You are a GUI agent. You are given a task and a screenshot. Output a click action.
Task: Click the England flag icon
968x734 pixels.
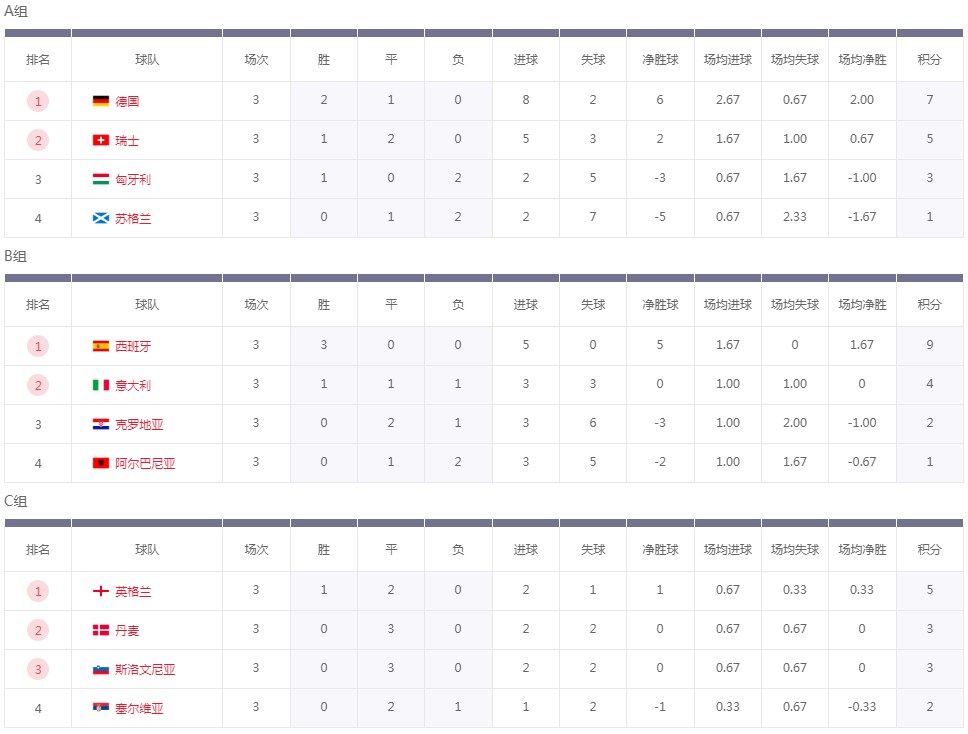click(101, 591)
